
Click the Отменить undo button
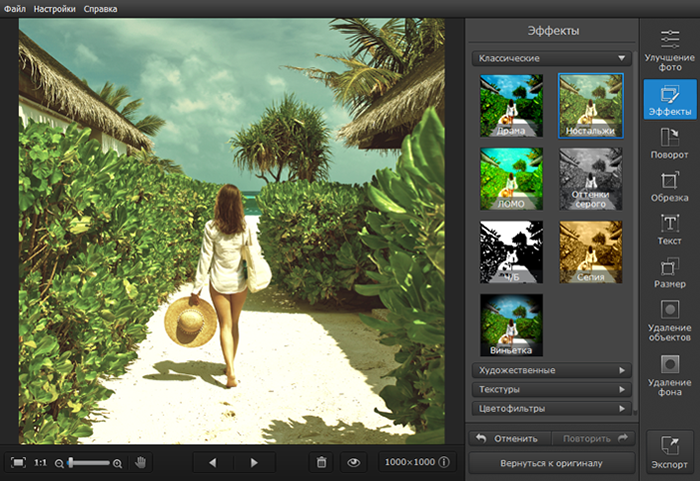(x=507, y=438)
